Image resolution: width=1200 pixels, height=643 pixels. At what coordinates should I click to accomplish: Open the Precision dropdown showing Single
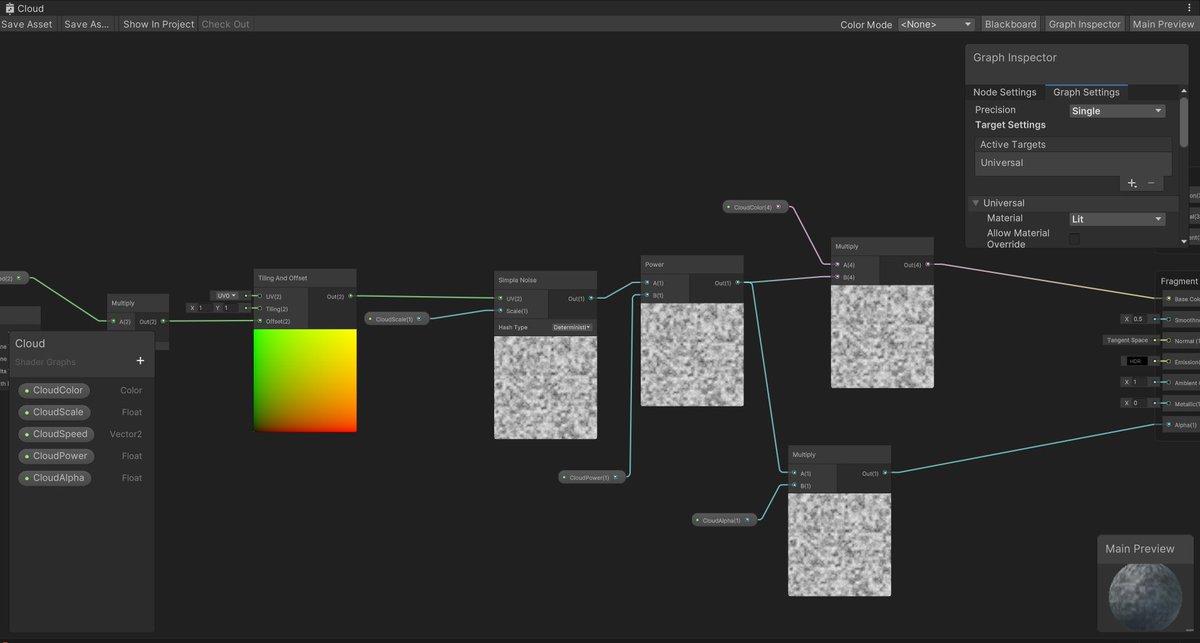1117,111
